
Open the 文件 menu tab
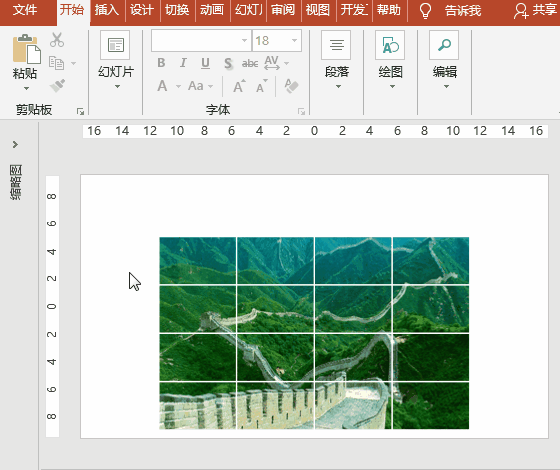point(25,10)
